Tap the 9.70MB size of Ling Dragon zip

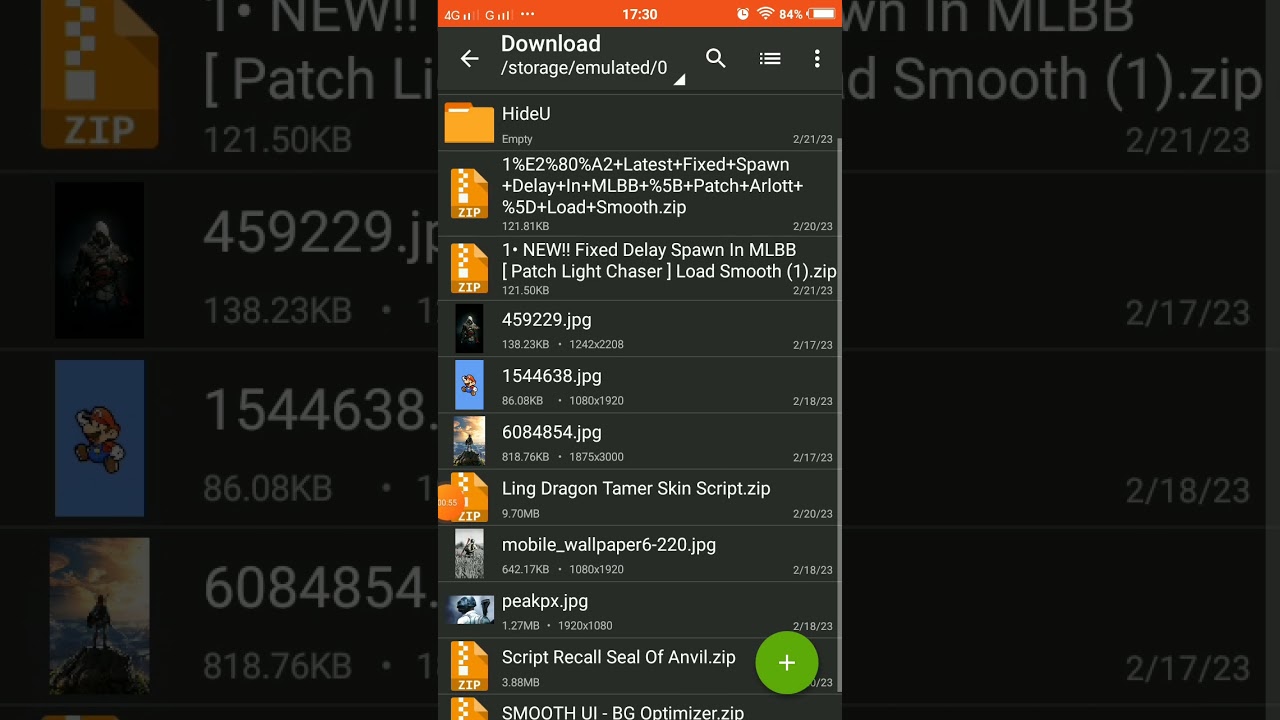[x=521, y=513]
